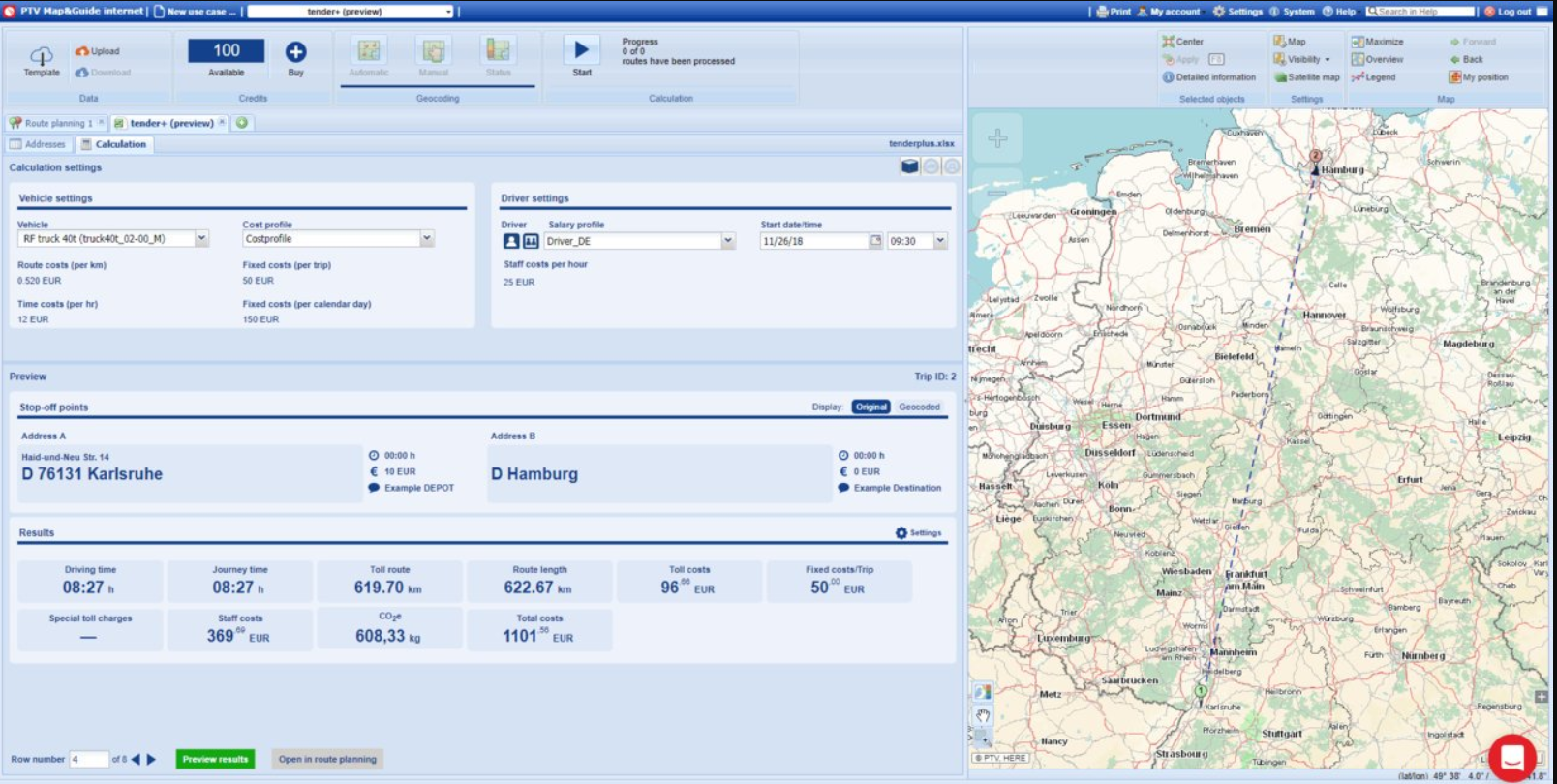This screenshot has width=1557, height=784.
Task: Select the two-driver team icon
Action: pos(531,241)
